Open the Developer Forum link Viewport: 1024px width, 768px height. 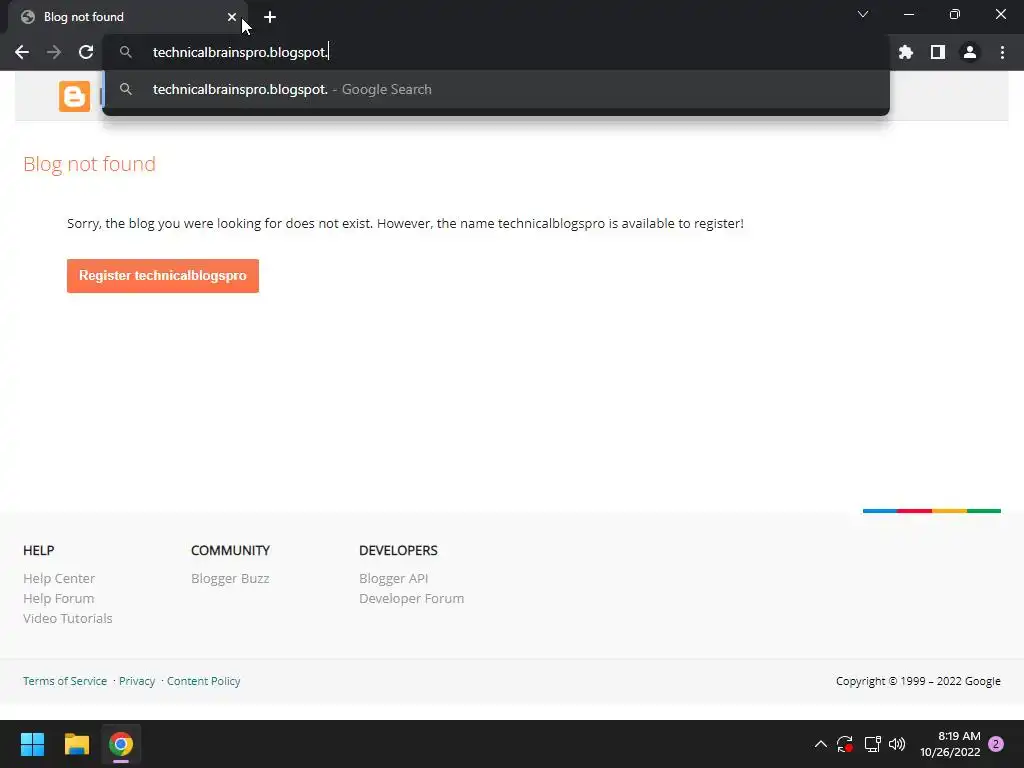(411, 598)
